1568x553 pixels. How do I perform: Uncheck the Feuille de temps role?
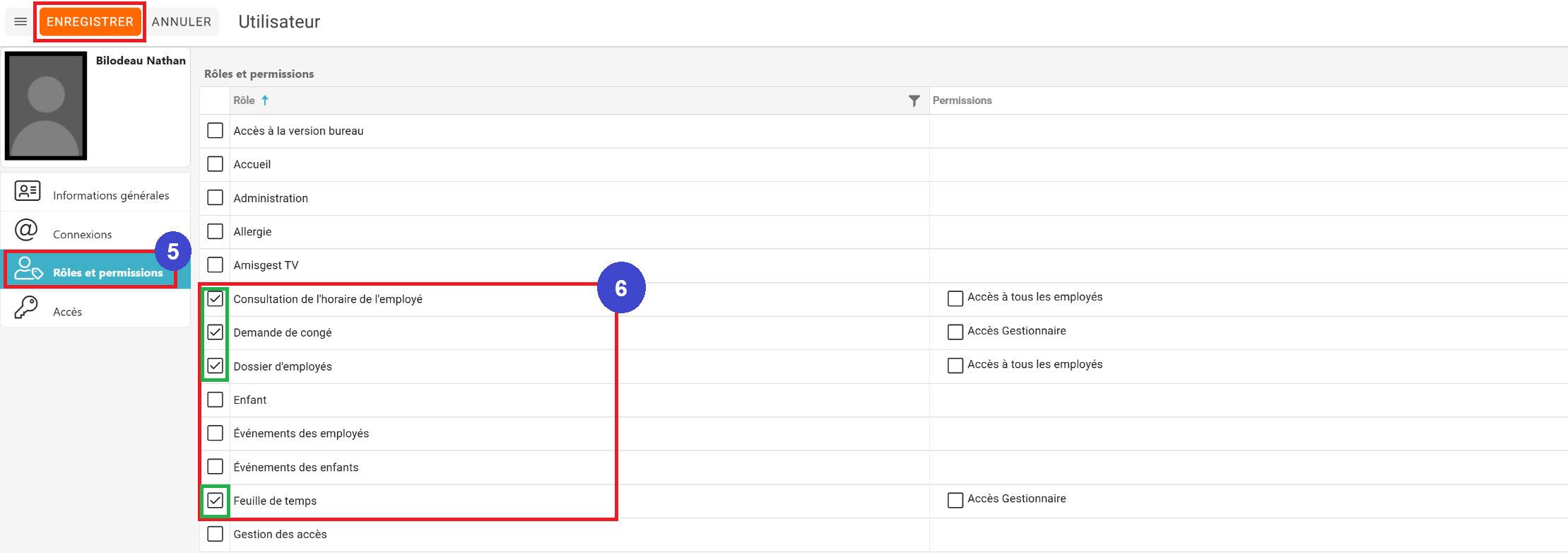pyautogui.click(x=216, y=501)
